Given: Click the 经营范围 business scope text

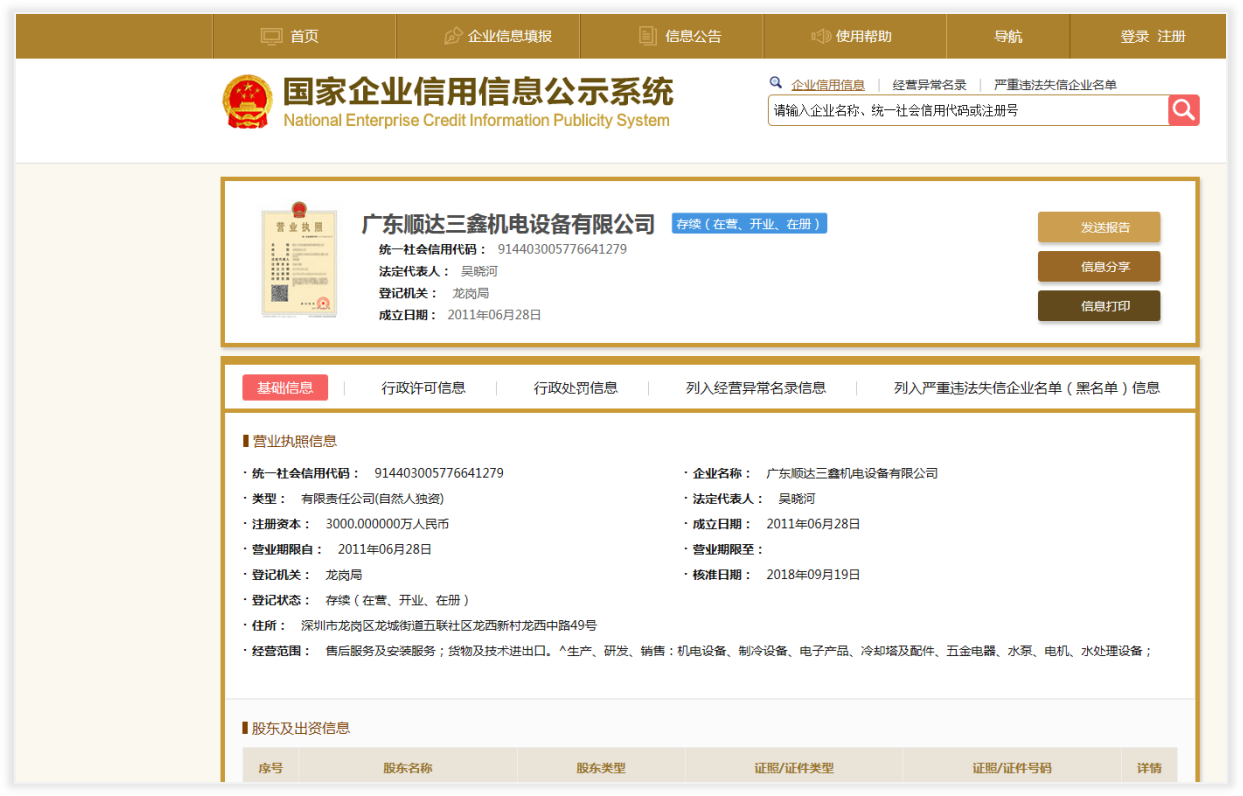Looking at the screenshot, I should coord(739,651).
